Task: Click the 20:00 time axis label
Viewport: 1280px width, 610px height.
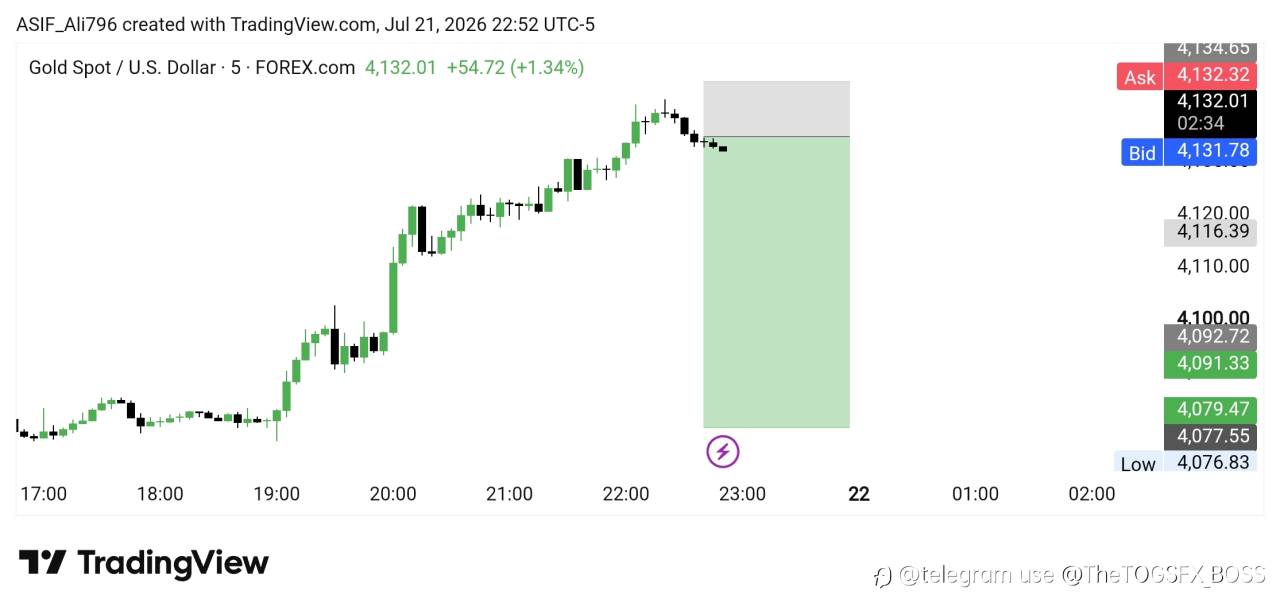Action: tap(393, 494)
